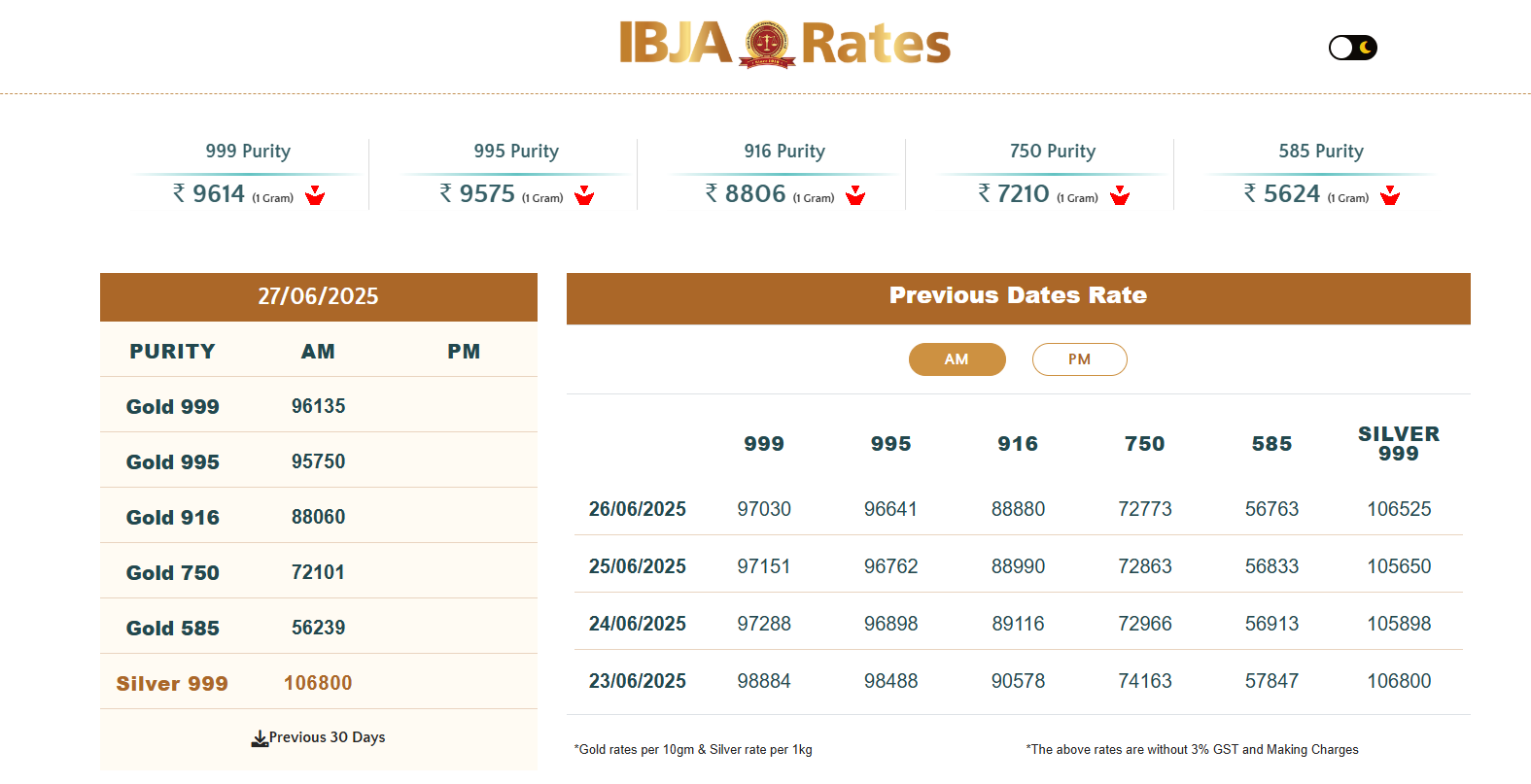Select the 23/06/2025 rate row
Image resolution: width=1531 pixels, height=784 pixels.
pyautogui.click(x=1019, y=681)
